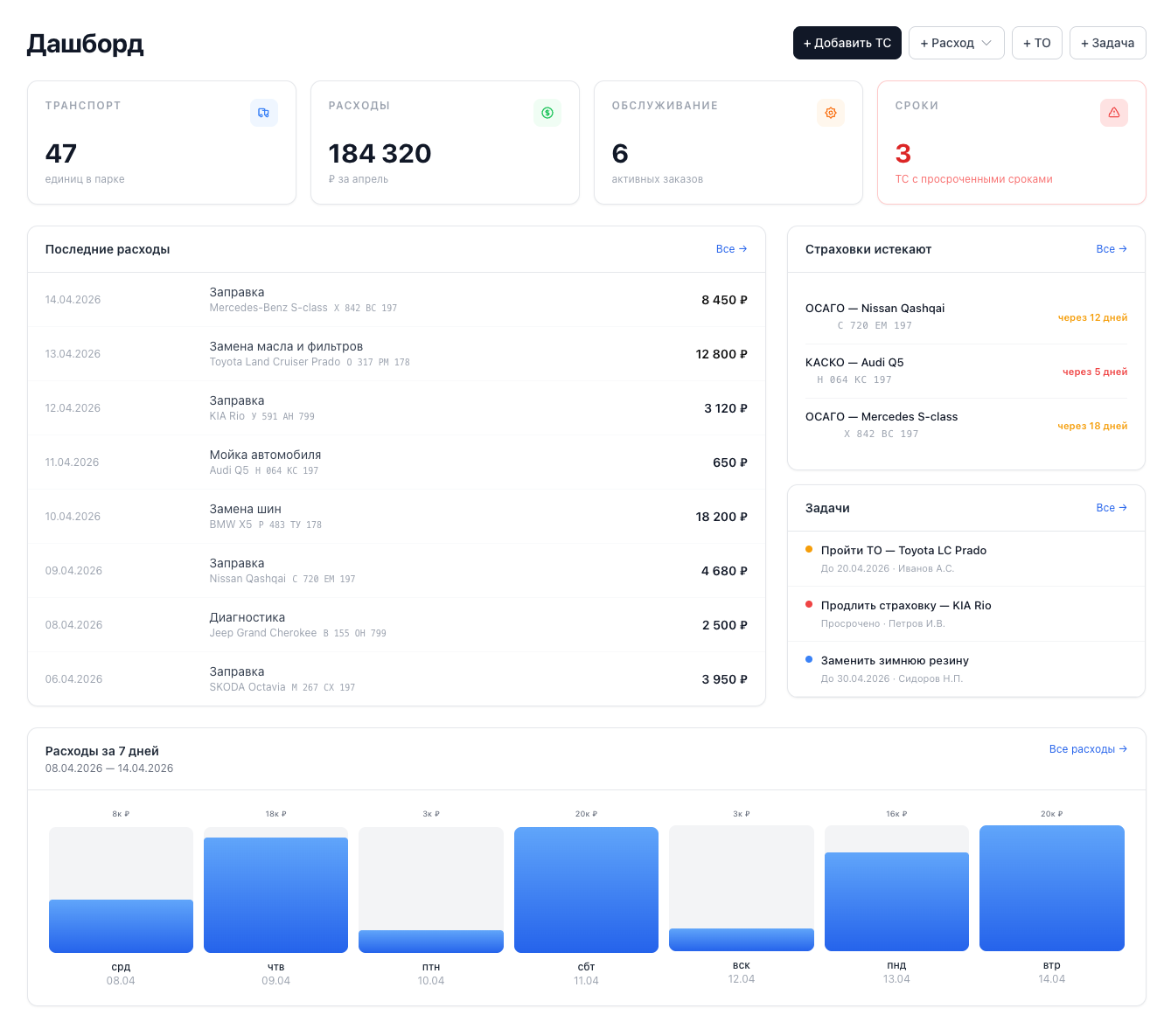Follow the Все расходы link
This screenshot has height=1036, width=1171.
[x=1089, y=749]
